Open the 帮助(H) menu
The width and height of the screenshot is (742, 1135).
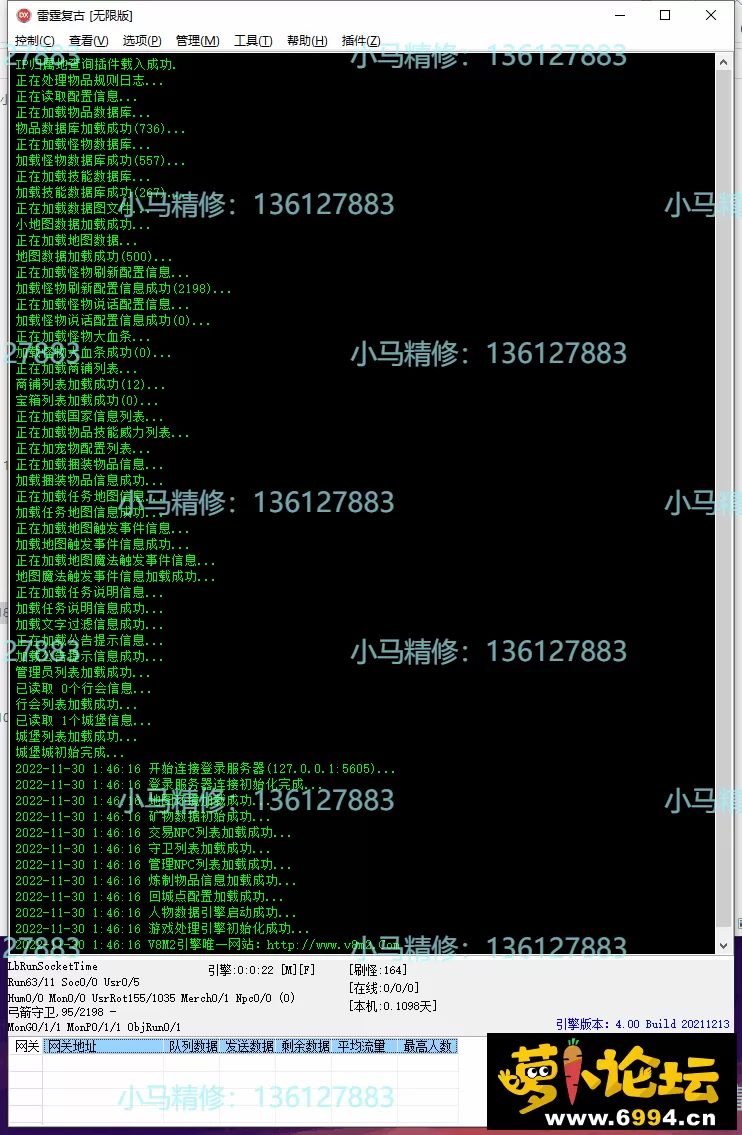click(x=307, y=41)
